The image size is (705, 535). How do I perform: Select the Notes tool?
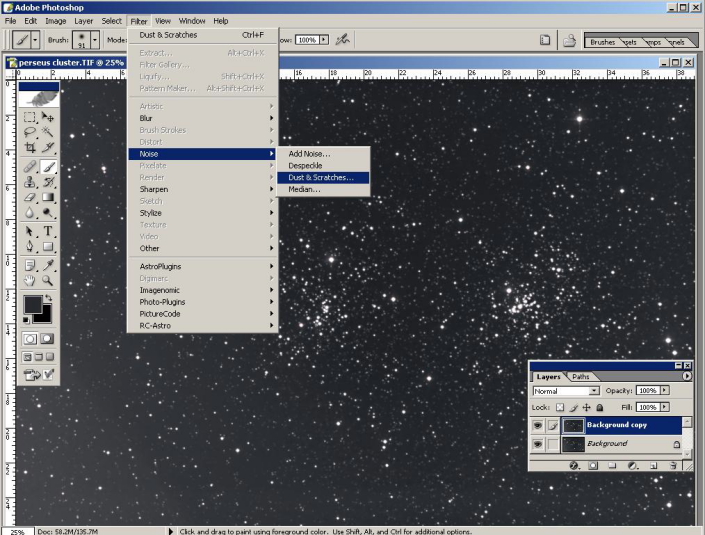pos(30,265)
